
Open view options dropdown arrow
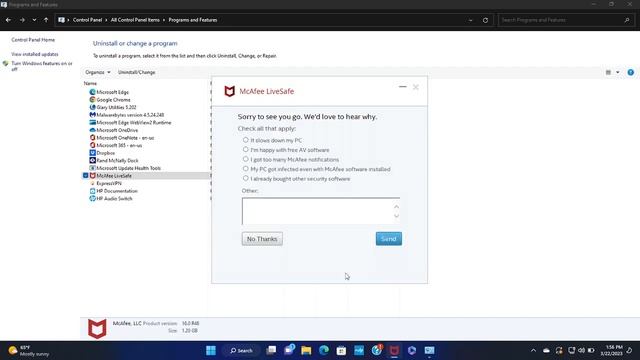click(x=618, y=72)
